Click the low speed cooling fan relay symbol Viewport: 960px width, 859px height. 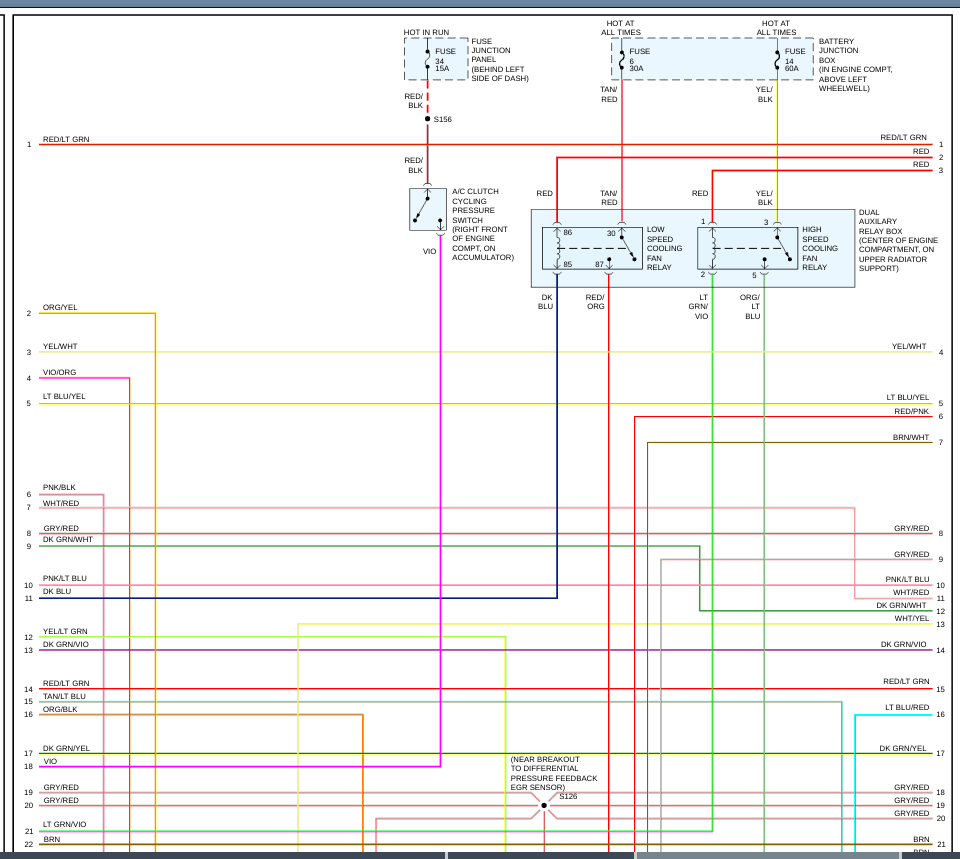[x=592, y=248]
